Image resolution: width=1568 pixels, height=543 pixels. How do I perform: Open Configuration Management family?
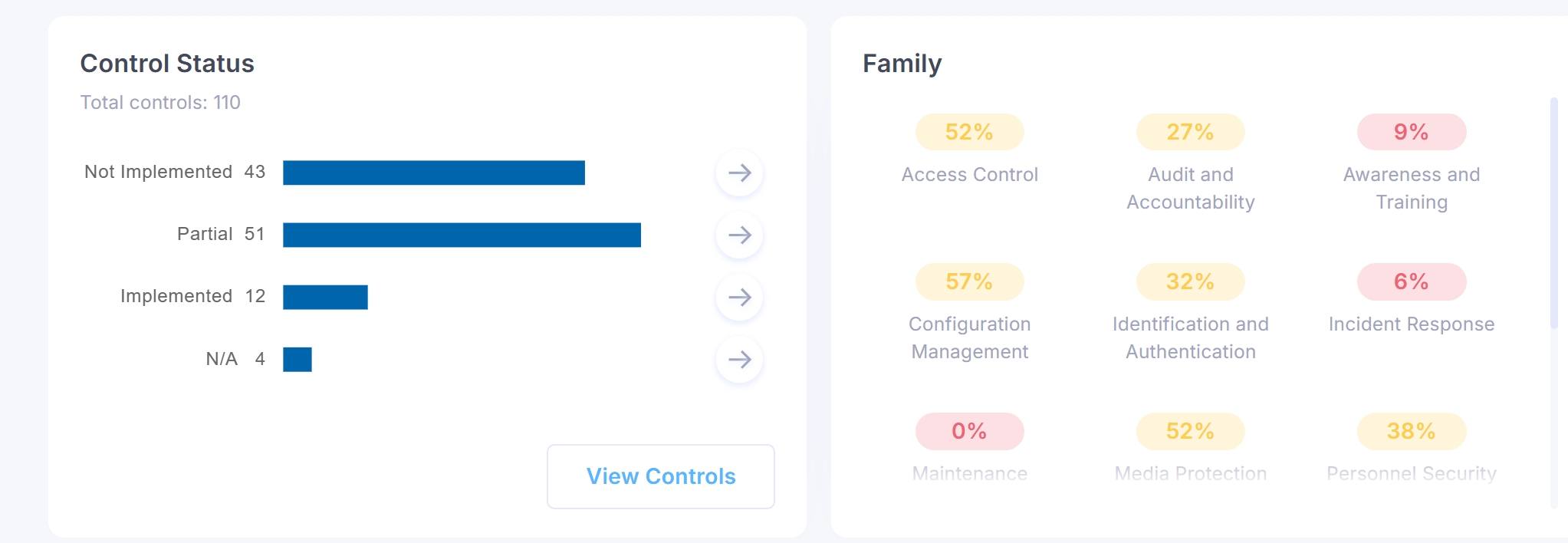(969, 337)
